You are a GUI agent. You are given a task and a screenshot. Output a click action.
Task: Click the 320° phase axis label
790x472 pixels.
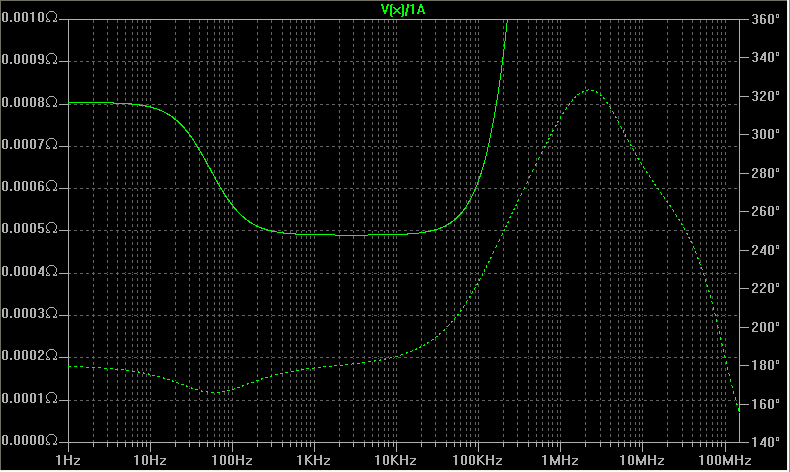point(766,96)
